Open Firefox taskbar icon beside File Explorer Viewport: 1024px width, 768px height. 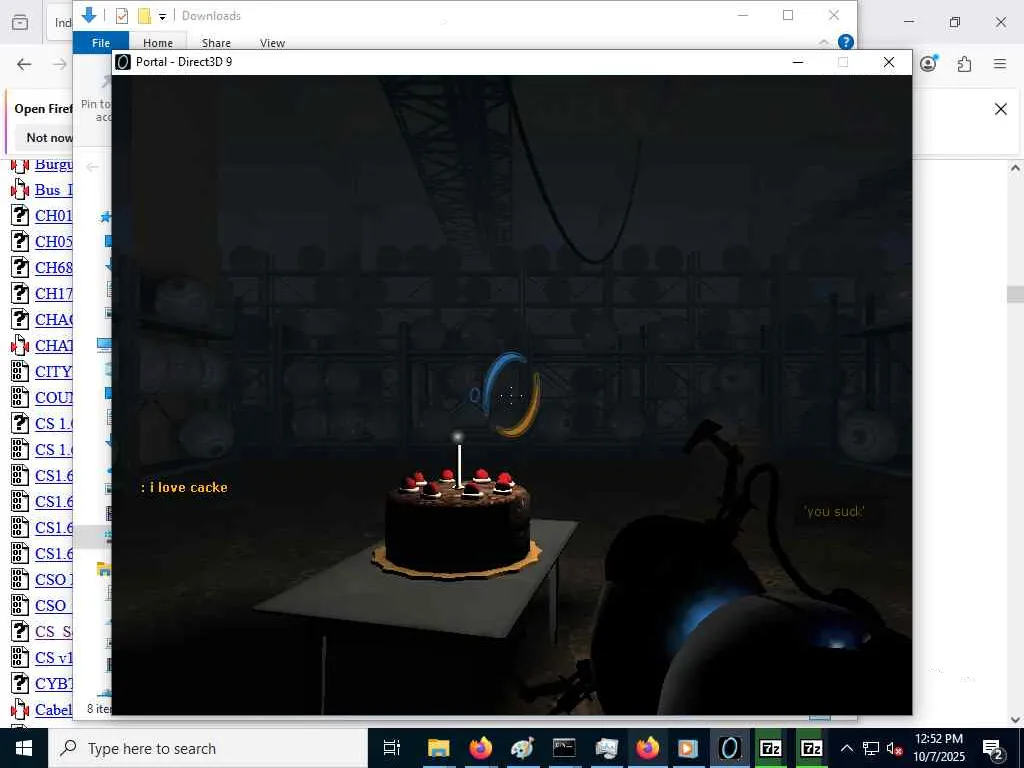coord(481,748)
